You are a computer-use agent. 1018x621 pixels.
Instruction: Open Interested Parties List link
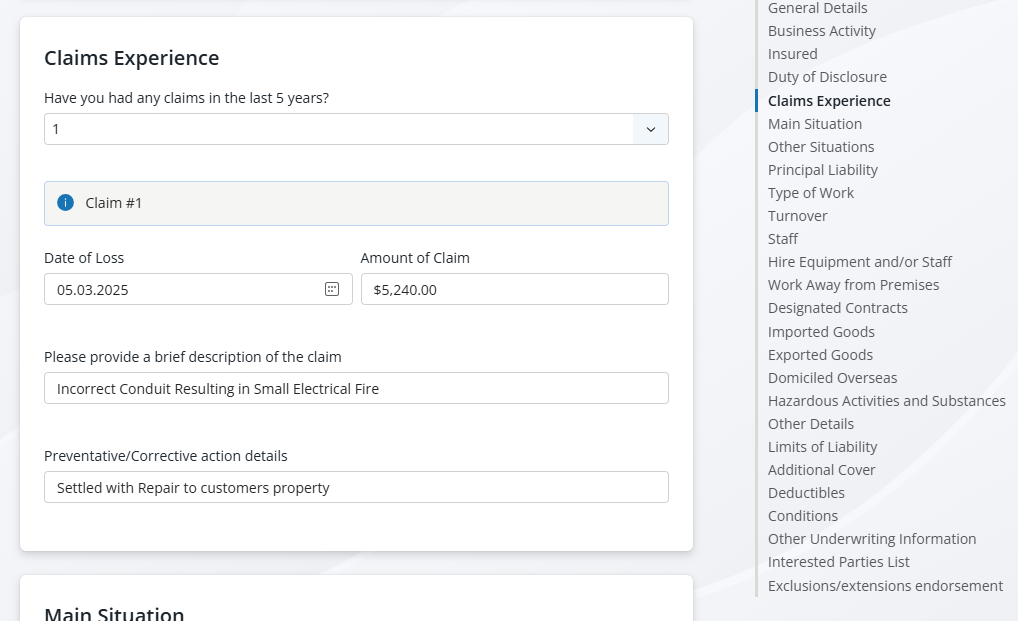pos(838,562)
